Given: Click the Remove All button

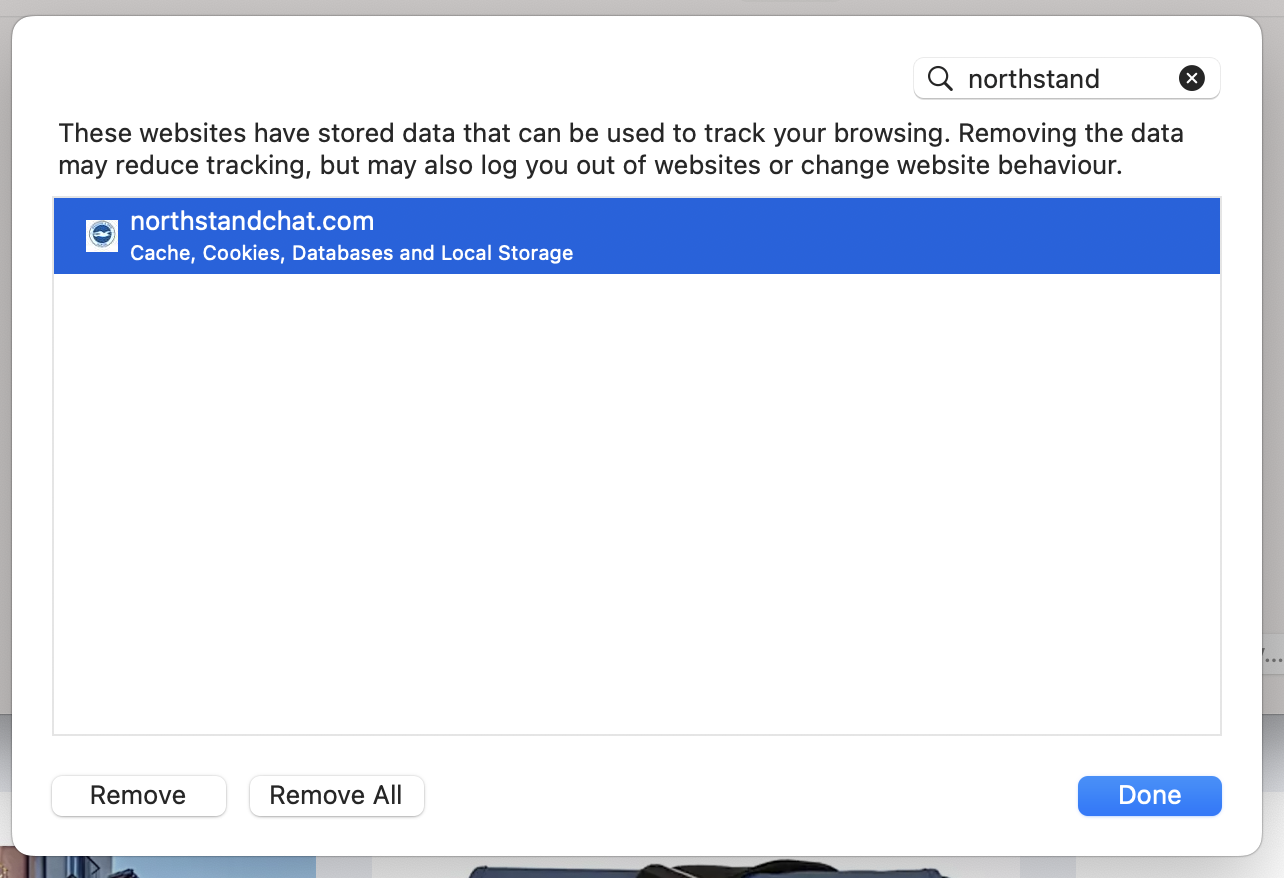Looking at the screenshot, I should point(336,795).
